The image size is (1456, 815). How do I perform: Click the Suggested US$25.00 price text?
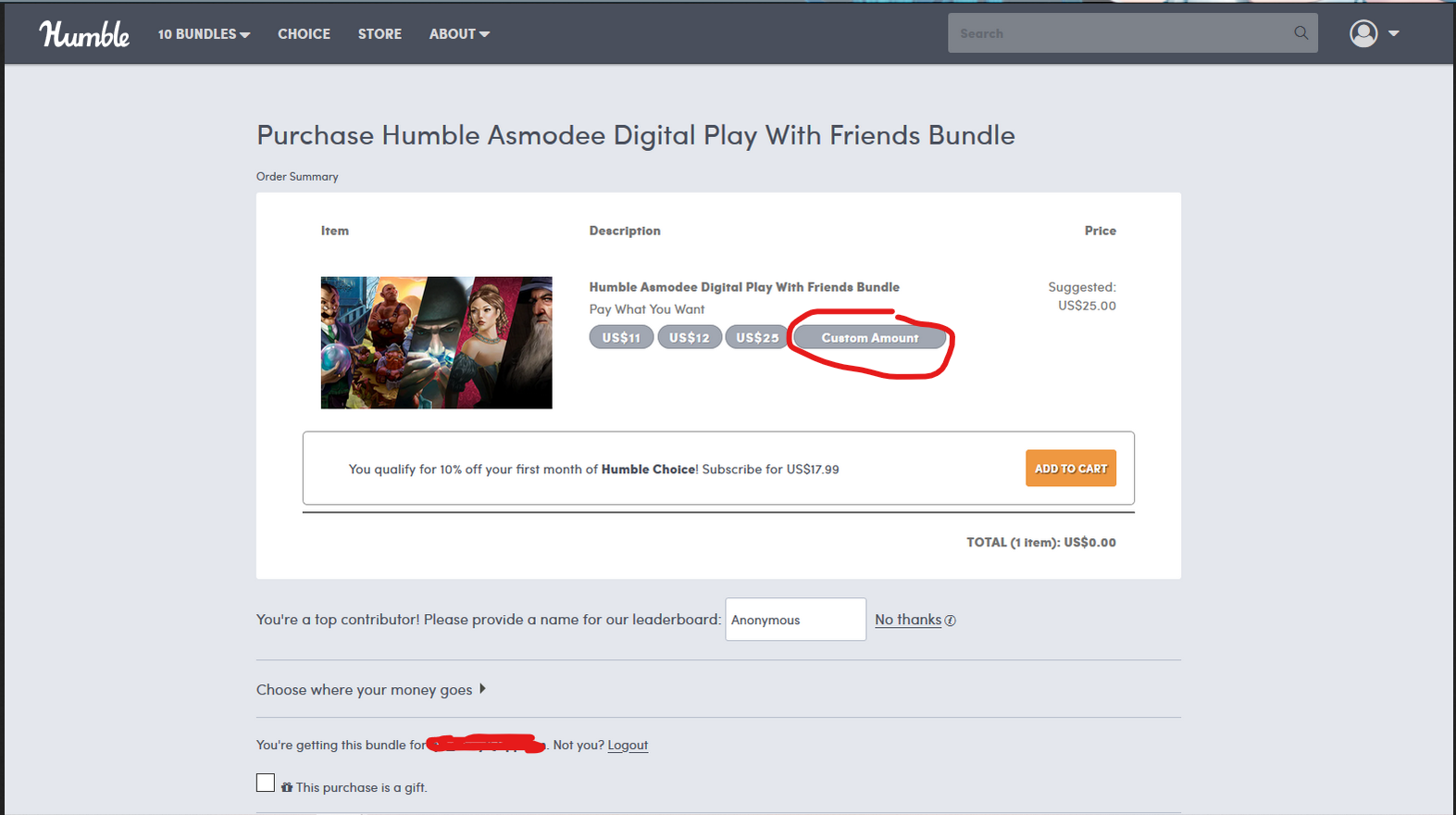pyautogui.click(x=1082, y=296)
